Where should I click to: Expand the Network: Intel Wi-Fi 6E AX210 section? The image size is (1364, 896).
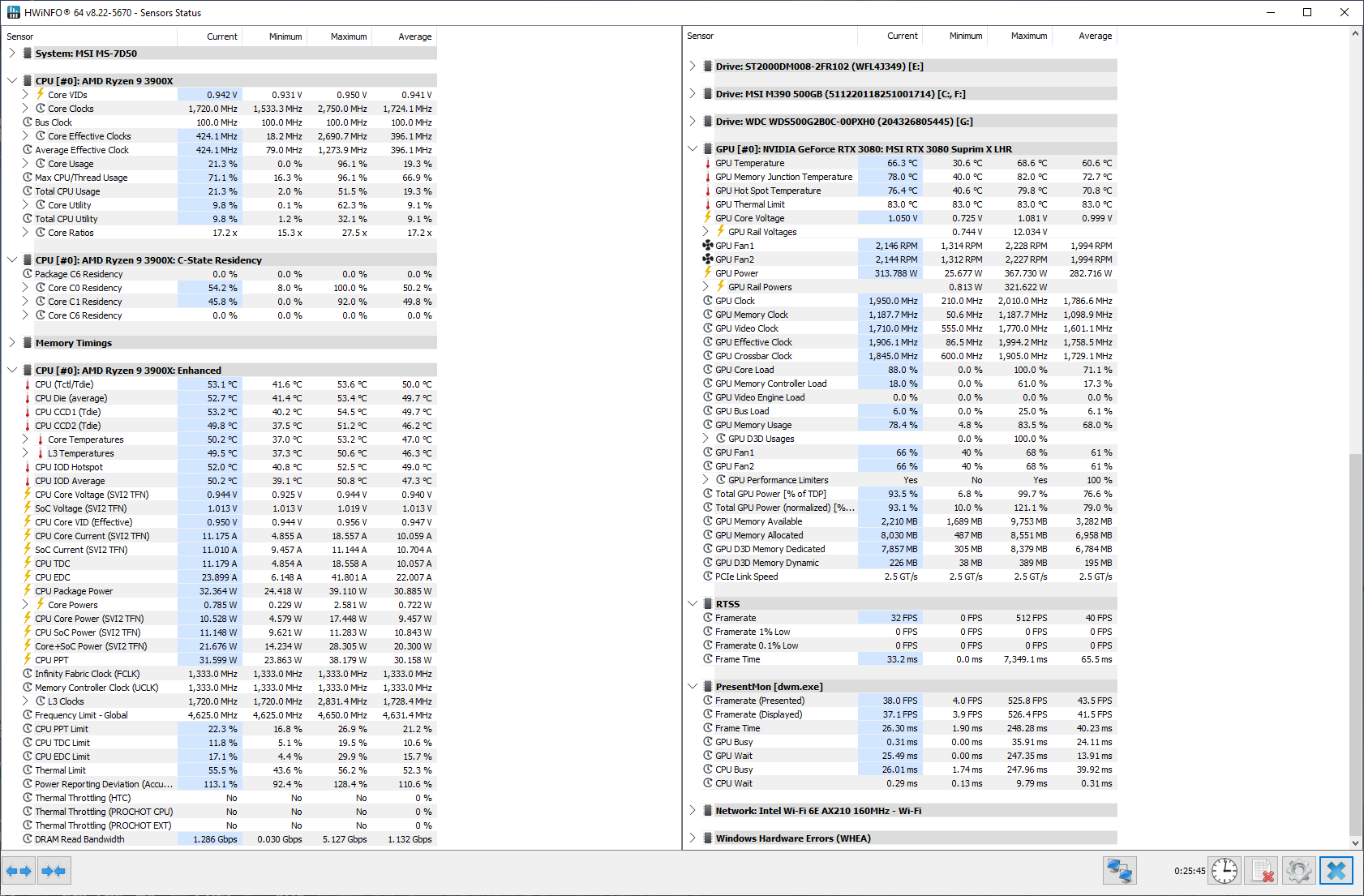[693, 811]
